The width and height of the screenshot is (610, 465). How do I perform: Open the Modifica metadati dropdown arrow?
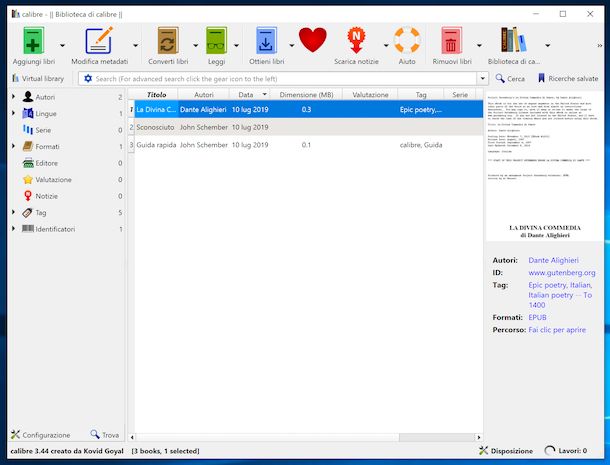[x=135, y=46]
